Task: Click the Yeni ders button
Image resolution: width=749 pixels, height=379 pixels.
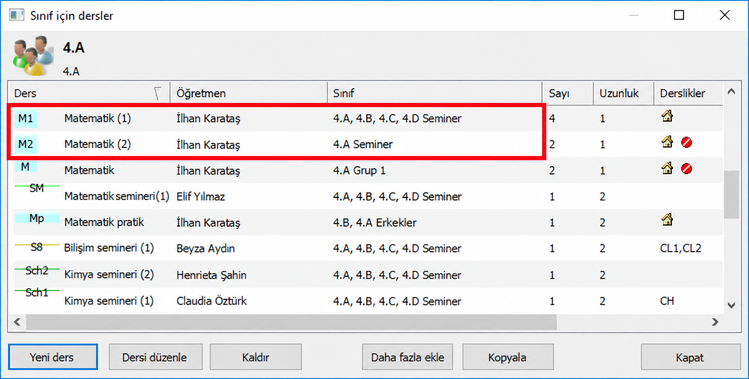Action: [53, 357]
